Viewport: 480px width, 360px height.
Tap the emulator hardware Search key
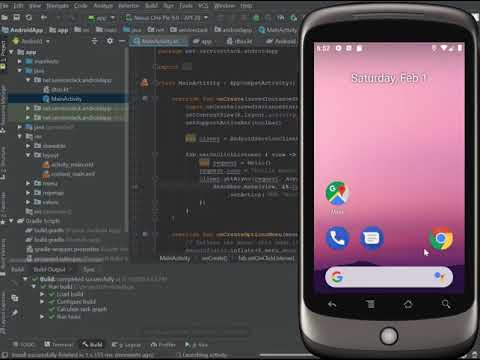click(x=446, y=304)
